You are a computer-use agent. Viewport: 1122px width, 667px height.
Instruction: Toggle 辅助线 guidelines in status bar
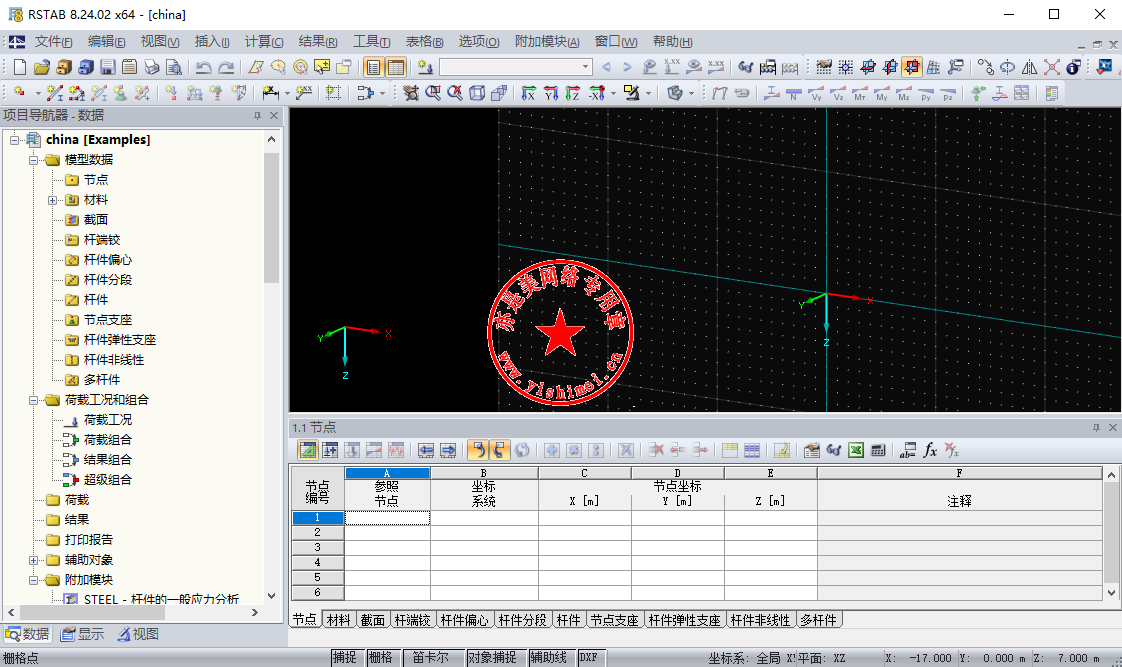pos(549,657)
